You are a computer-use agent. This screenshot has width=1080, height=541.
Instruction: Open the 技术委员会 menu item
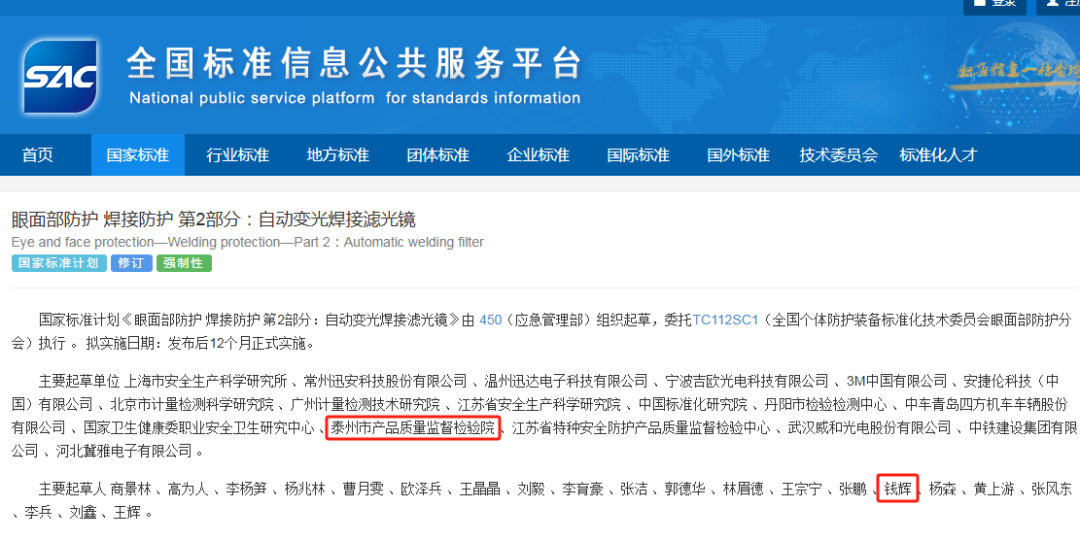838,155
